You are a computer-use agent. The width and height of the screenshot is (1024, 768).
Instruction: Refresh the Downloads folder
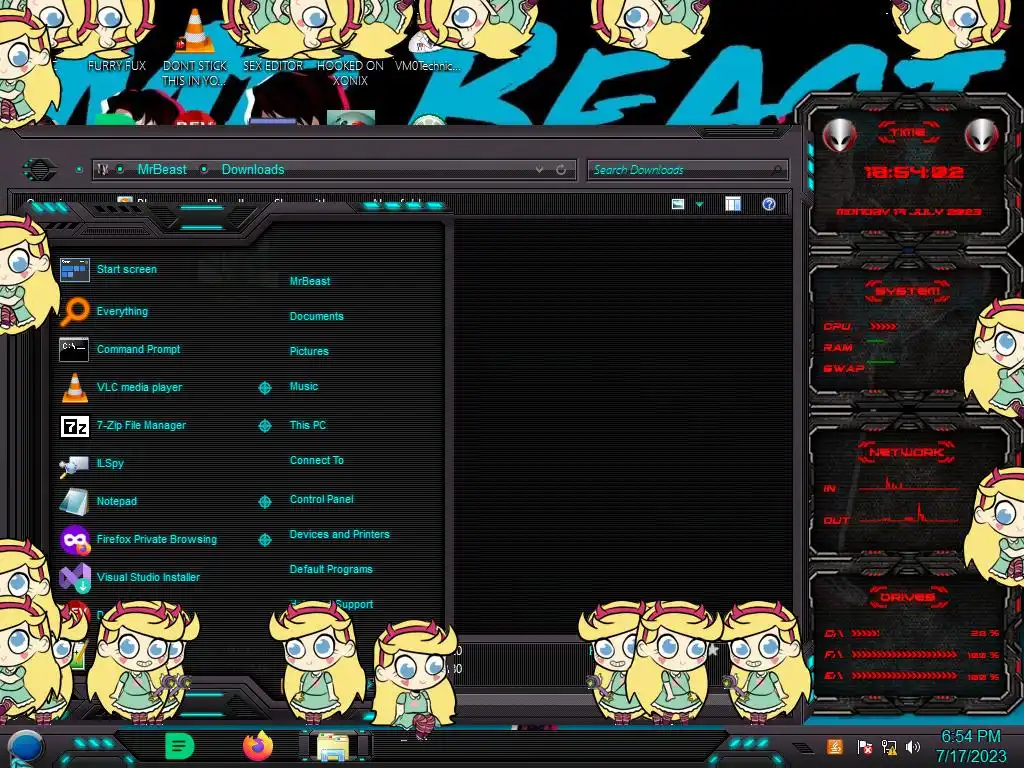(561, 170)
